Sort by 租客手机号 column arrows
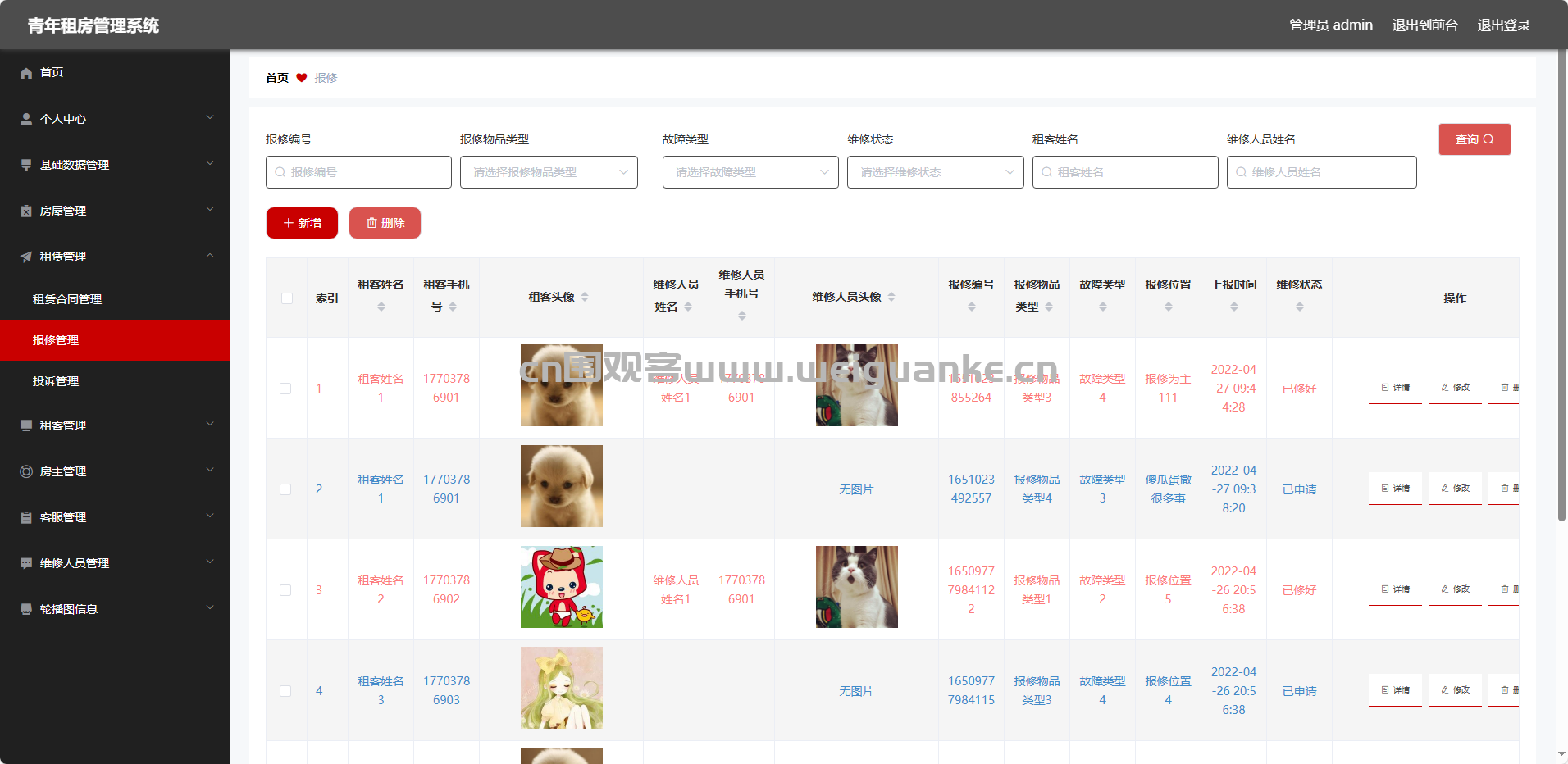 pyautogui.click(x=453, y=307)
